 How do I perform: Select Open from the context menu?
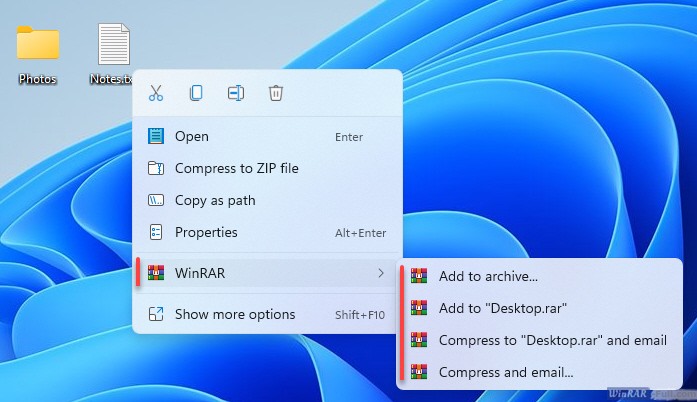coord(192,136)
